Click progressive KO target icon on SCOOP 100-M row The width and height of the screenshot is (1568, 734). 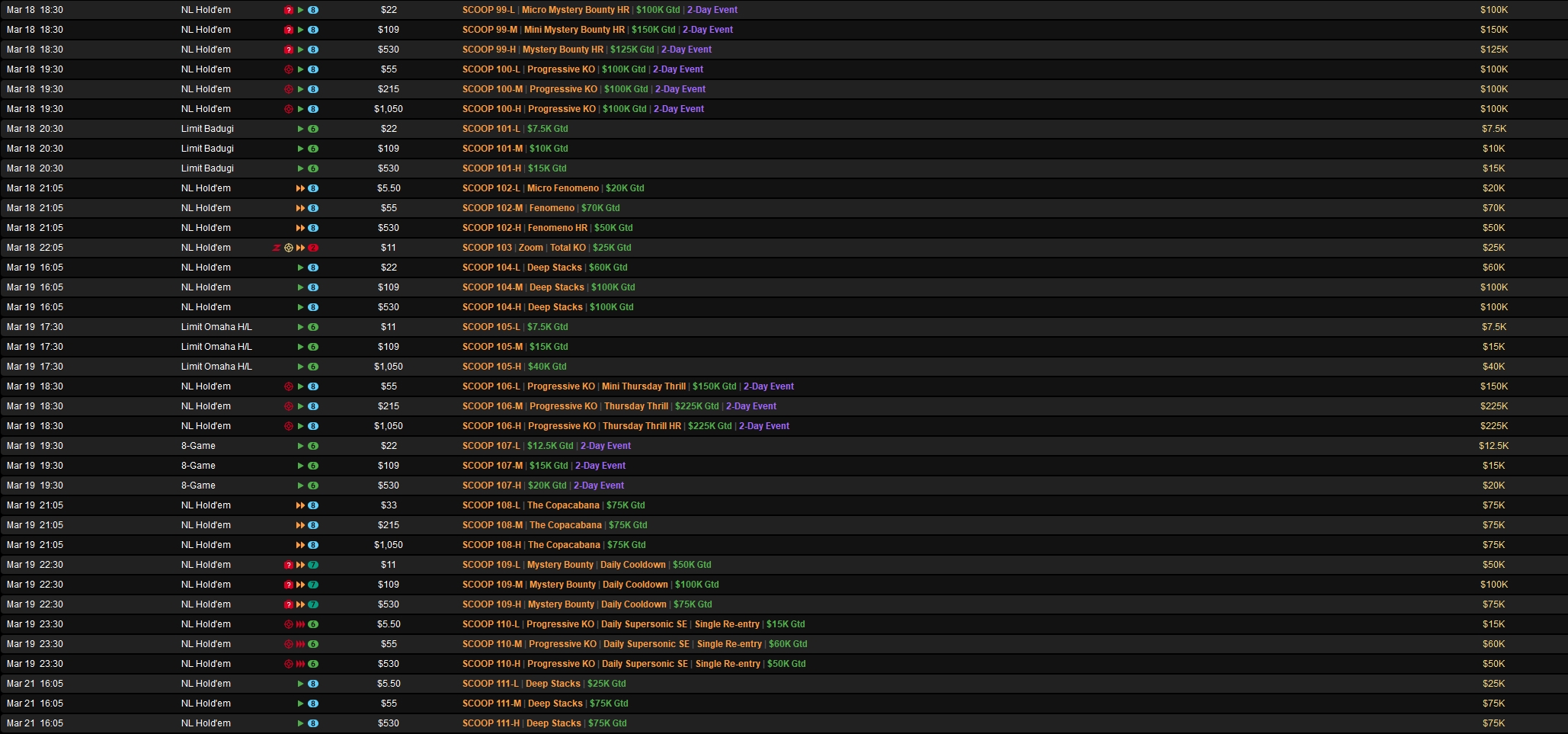(288, 89)
